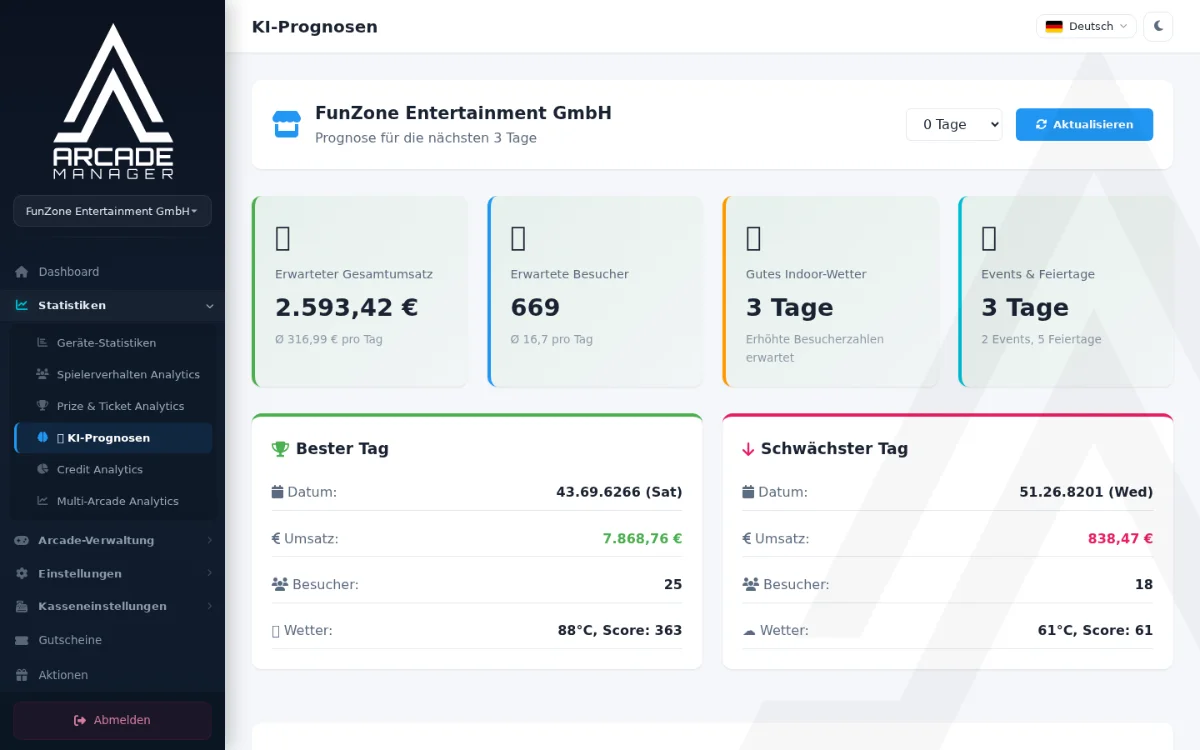Click the Spielerverhalten Analytics users icon
Screen dimensions: 1200x750
[42, 374]
